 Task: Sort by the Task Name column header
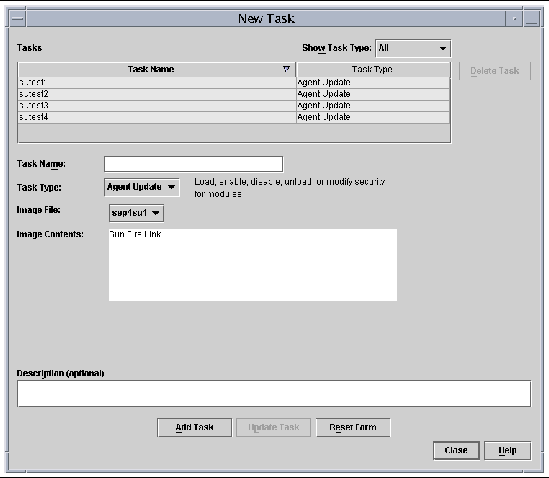click(157, 69)
